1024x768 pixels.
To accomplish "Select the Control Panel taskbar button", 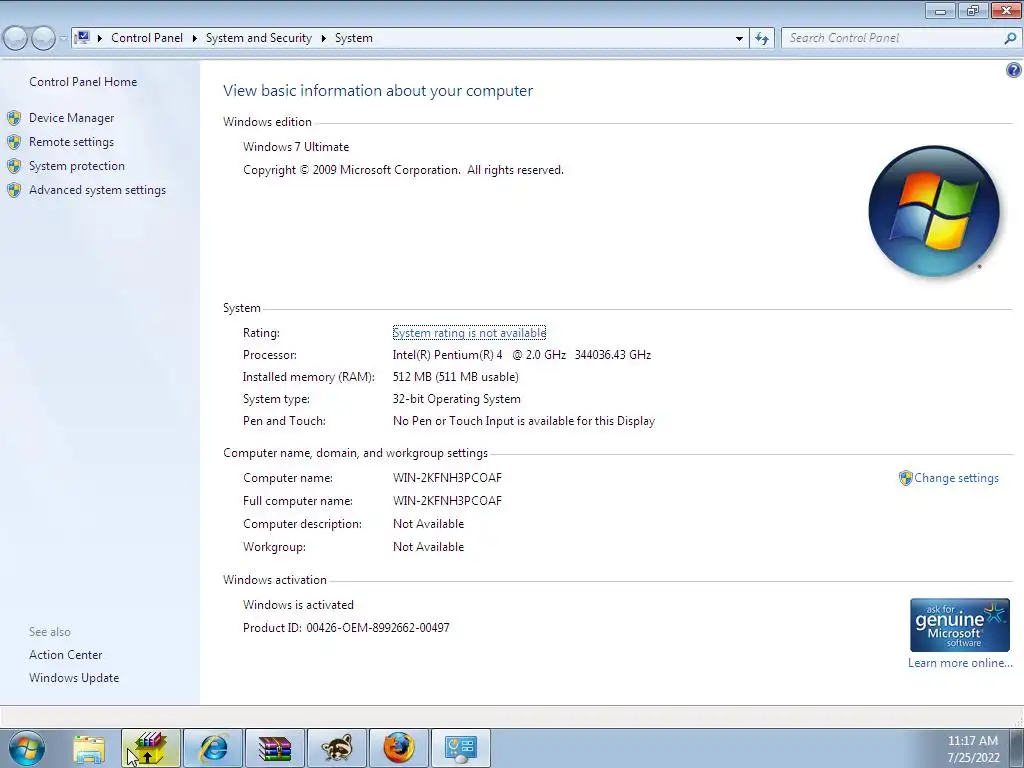I will click(460, 748).
